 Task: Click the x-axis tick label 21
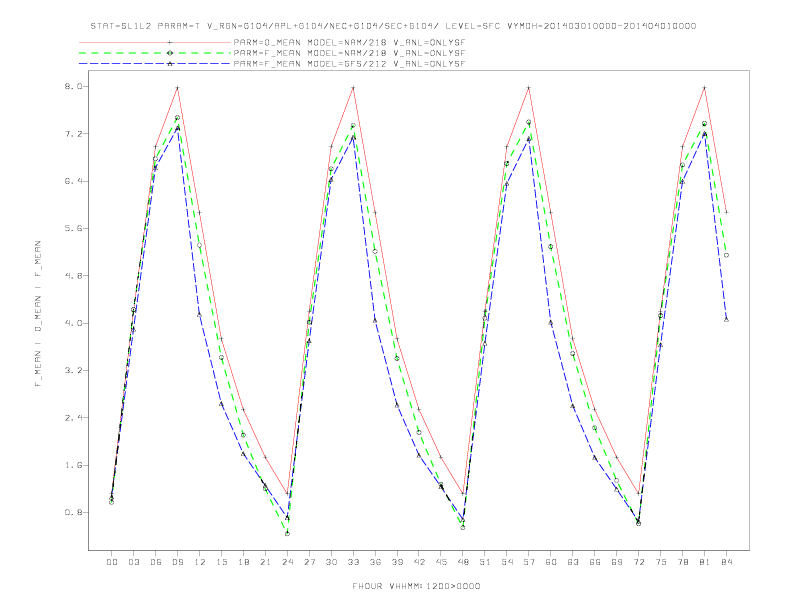point(265,562)
